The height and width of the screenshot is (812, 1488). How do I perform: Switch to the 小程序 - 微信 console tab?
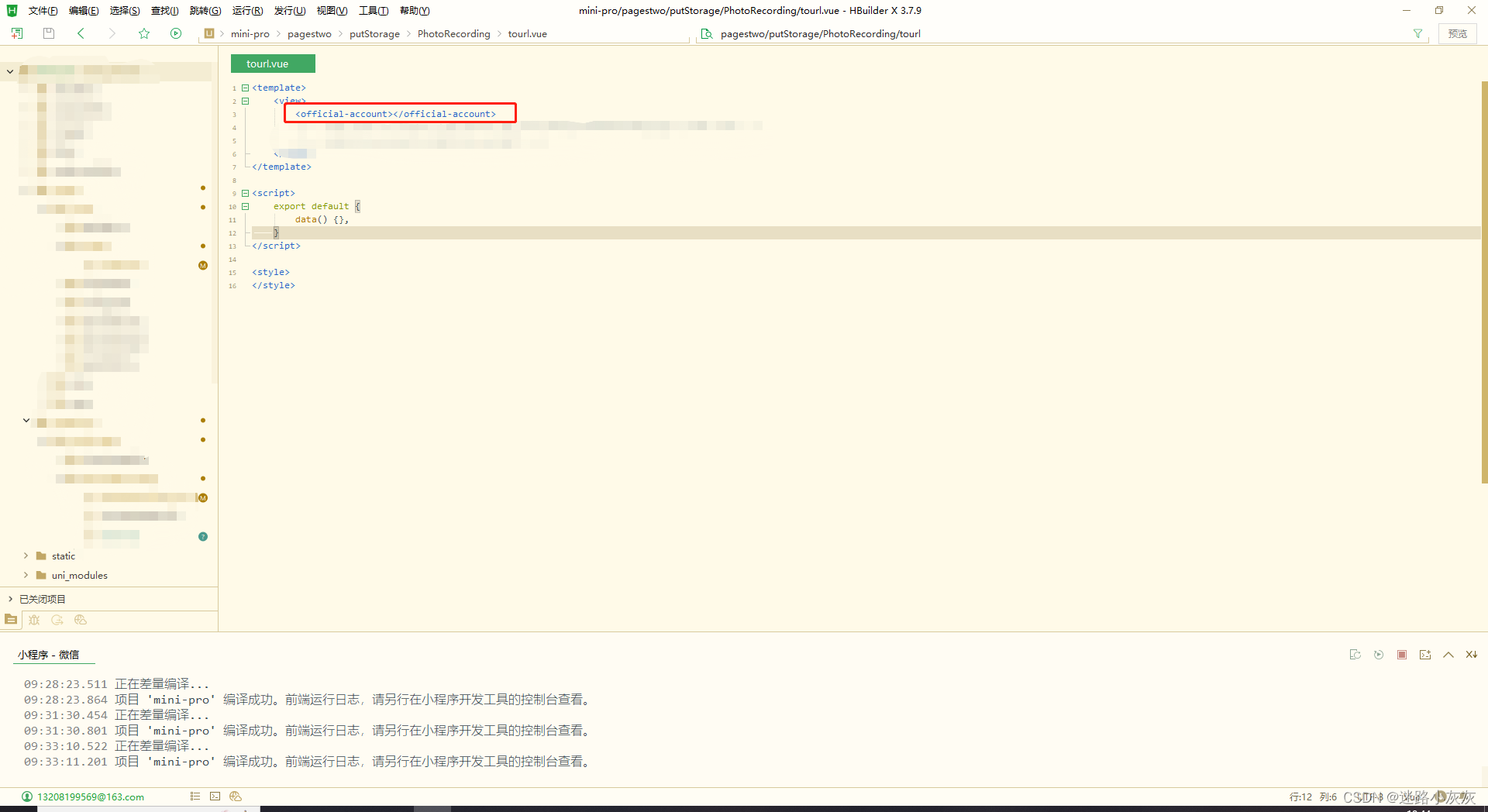(49, 655)
